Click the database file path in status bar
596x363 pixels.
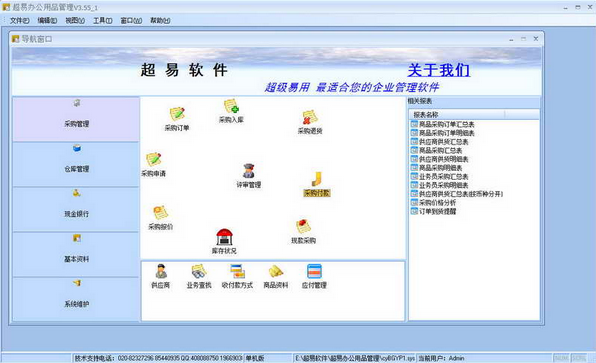pyautogui.click(x=355, y=358)
